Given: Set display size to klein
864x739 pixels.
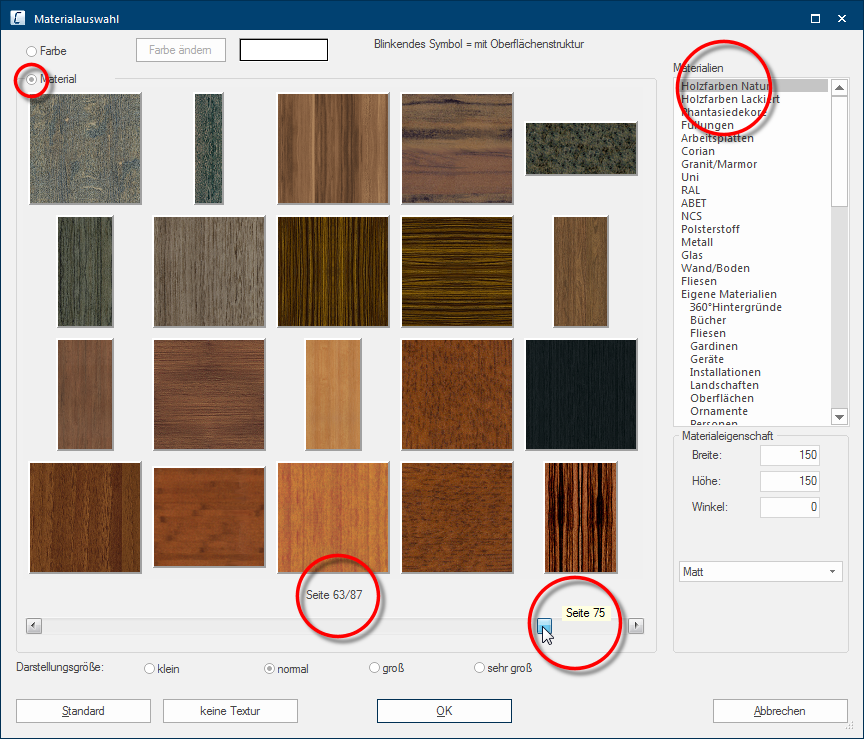Looking at the screenshot, I should coord(150,669).
